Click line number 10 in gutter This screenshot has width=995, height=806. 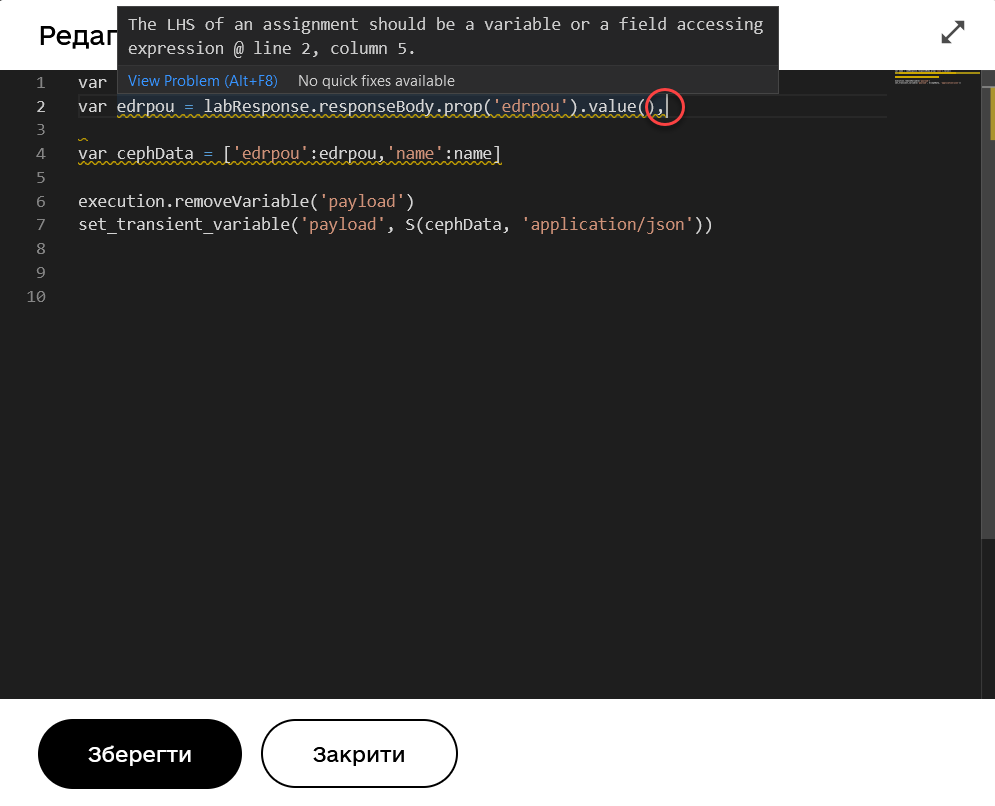36,296
